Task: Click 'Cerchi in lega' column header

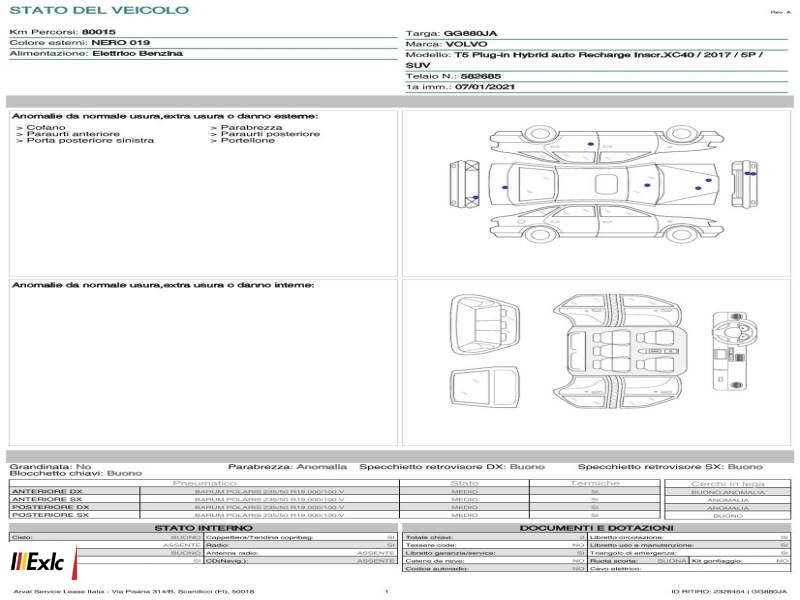Action: point(728,483)
